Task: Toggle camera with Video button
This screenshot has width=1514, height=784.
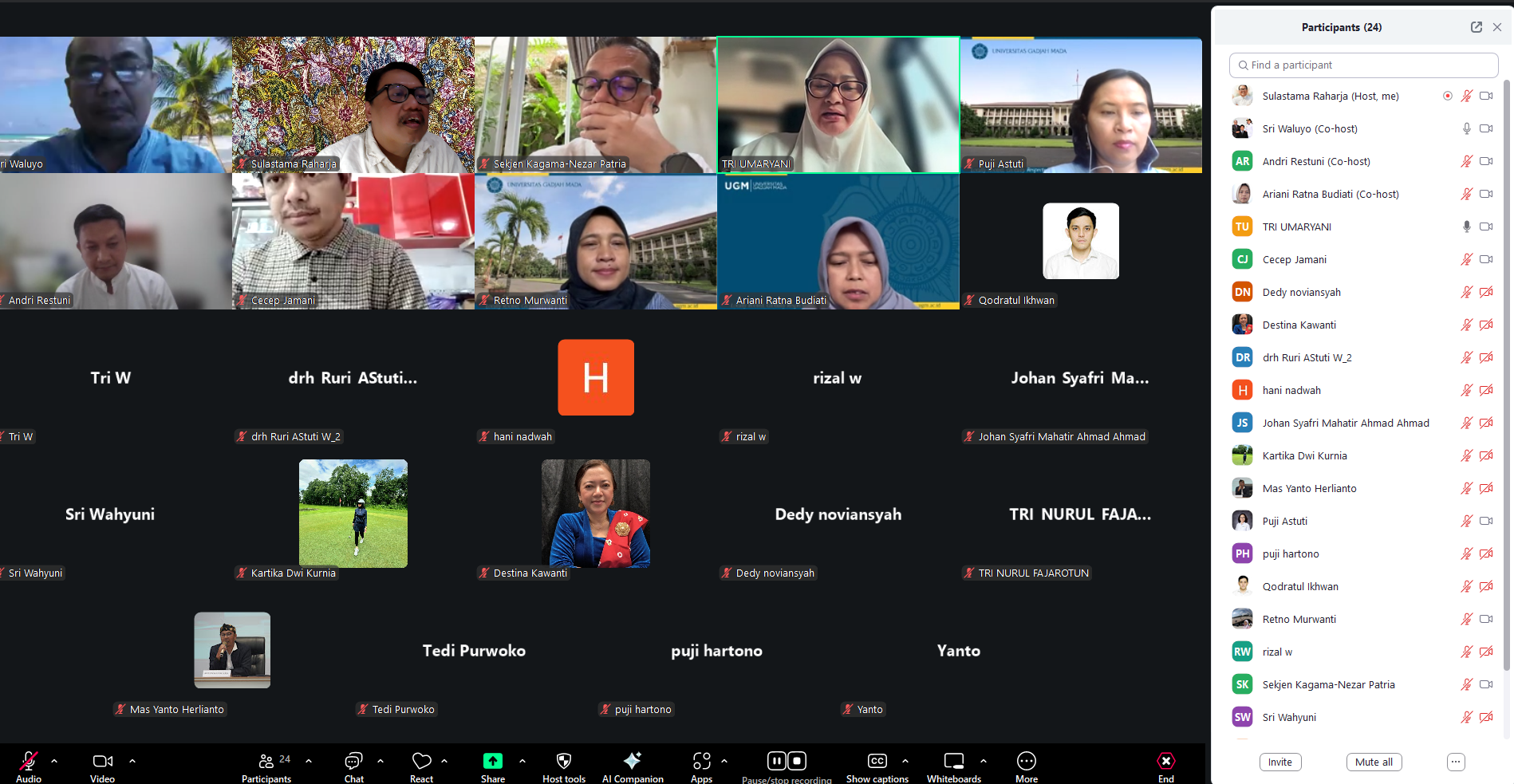Action: 102,762
